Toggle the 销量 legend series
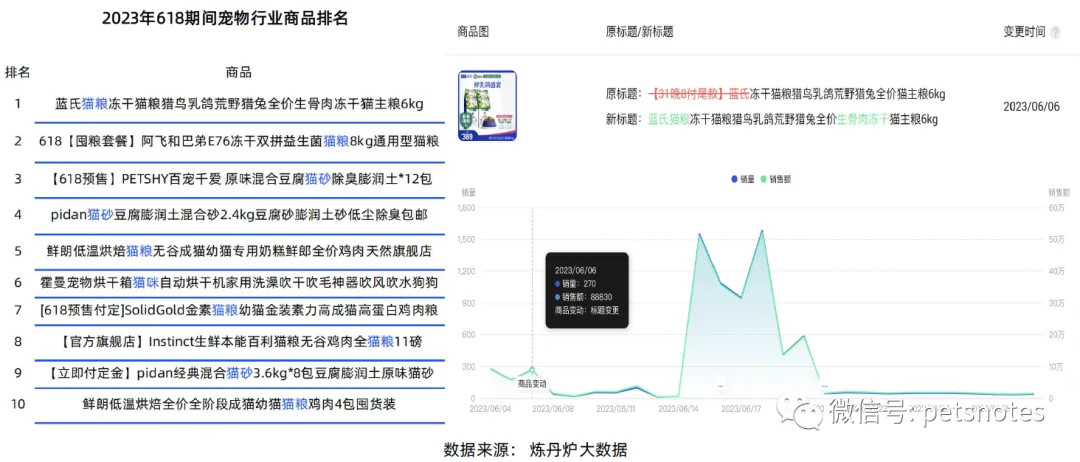The image size is (1080, 462). pos(743,179)
